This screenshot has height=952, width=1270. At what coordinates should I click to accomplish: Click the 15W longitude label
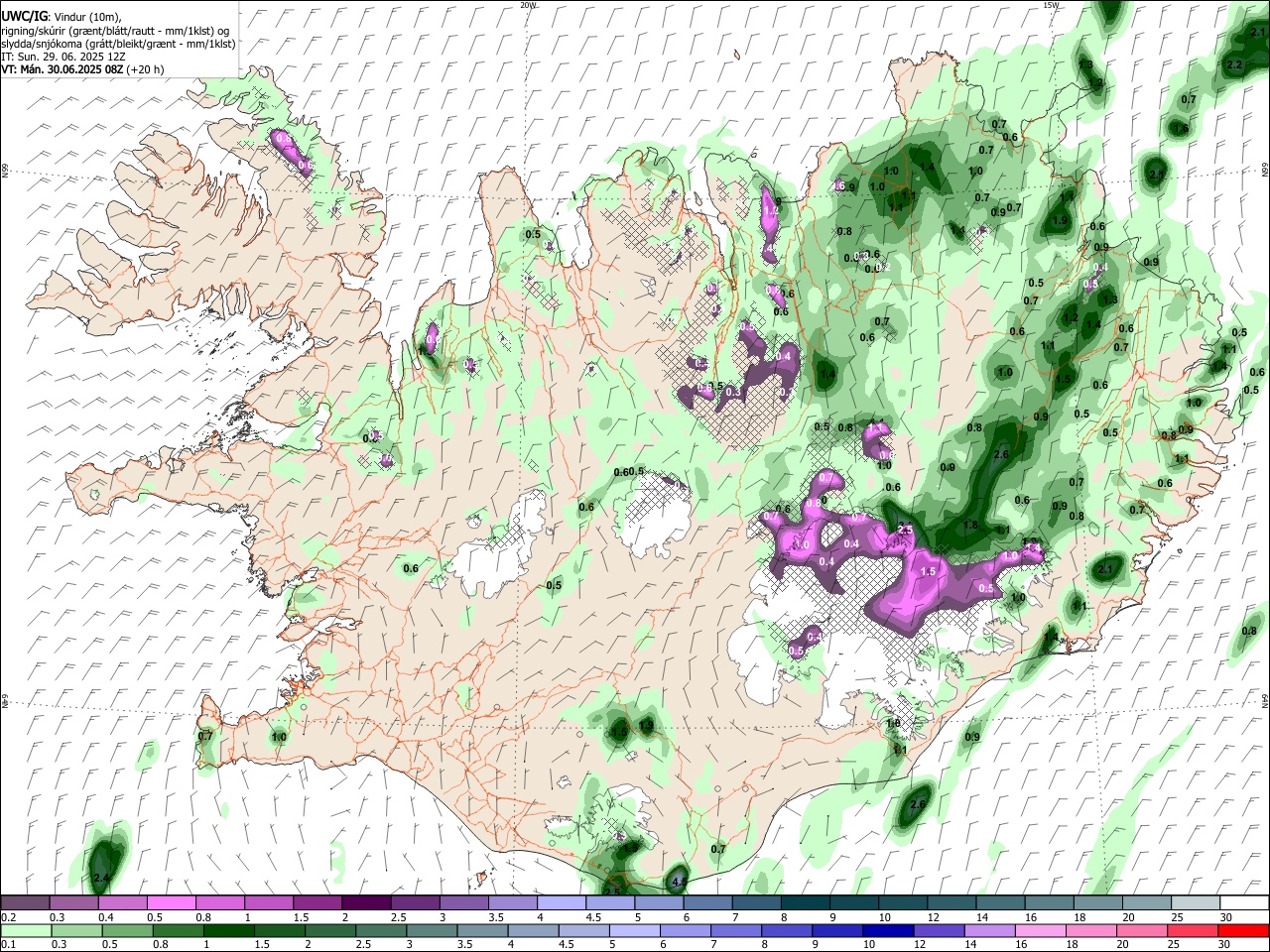(x=1051, y=5)
